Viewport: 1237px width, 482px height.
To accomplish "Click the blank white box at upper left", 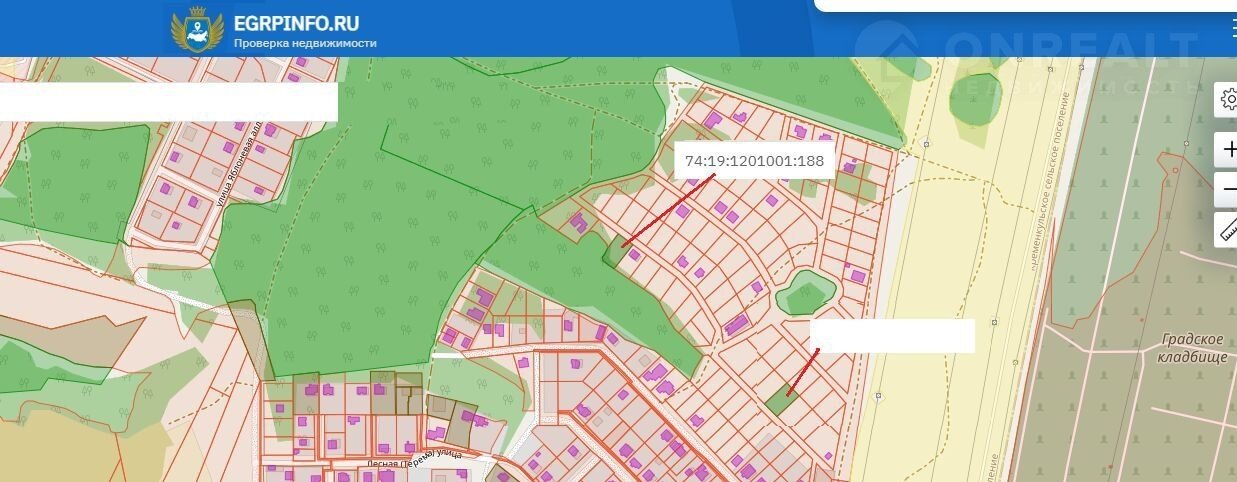I will pos(168,102).
